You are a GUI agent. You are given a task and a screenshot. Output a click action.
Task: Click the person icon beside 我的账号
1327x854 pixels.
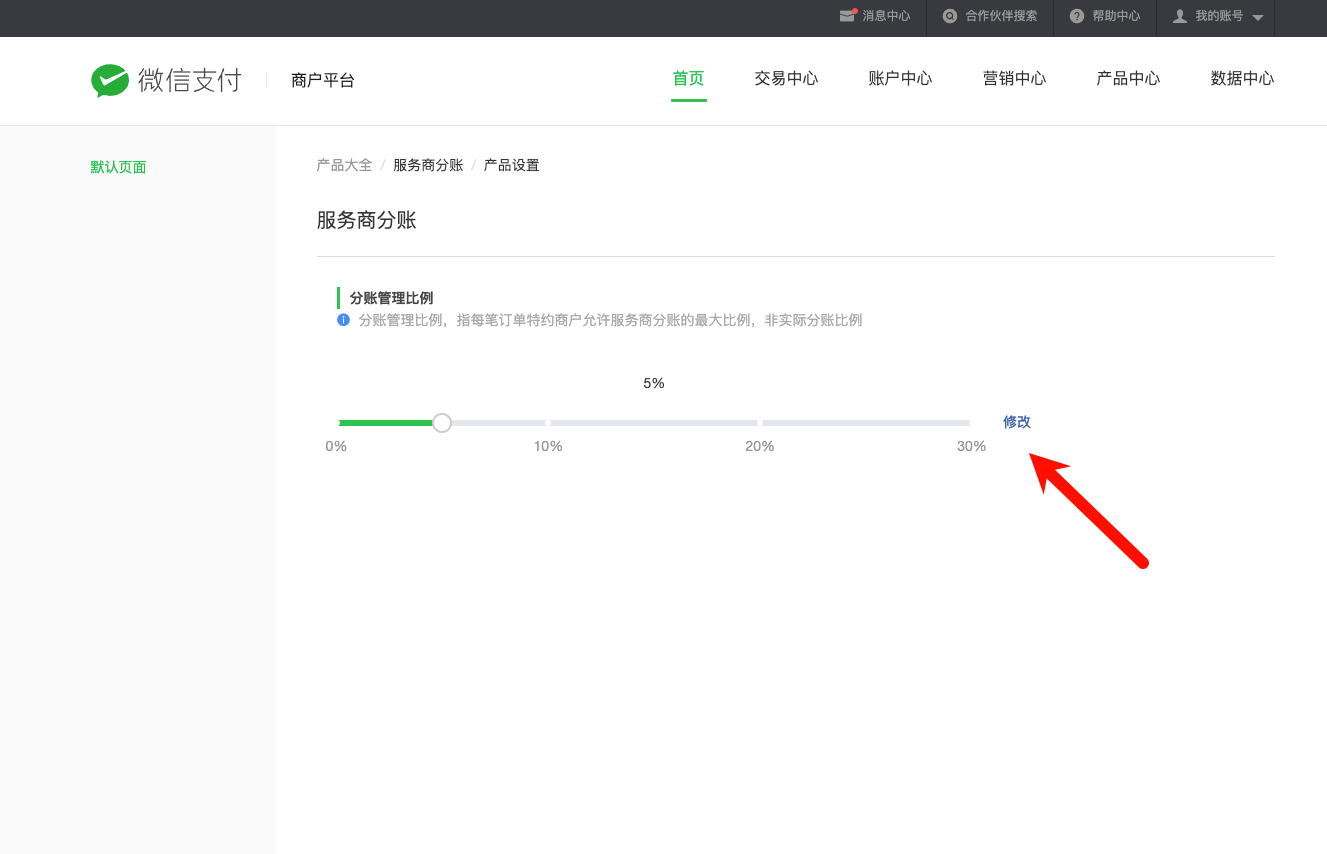[1180, 16]
